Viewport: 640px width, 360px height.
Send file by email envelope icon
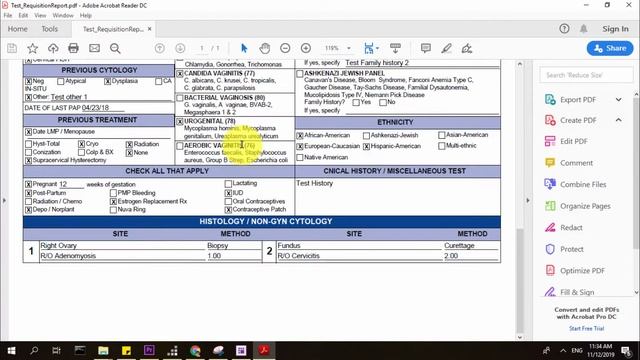click(x=94, y=48)
